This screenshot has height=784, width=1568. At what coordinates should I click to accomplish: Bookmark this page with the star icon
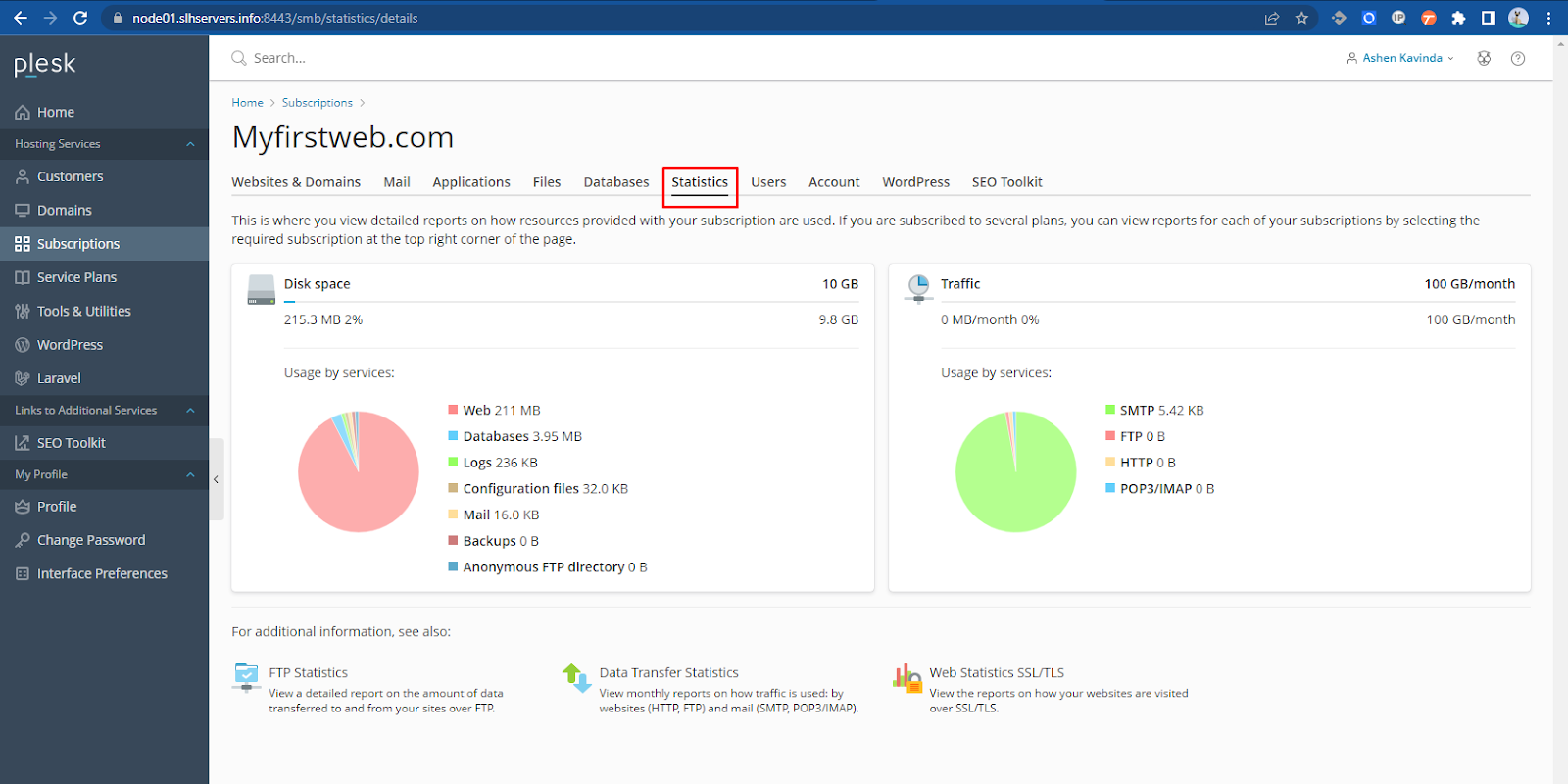click(x=1301, y=18)
